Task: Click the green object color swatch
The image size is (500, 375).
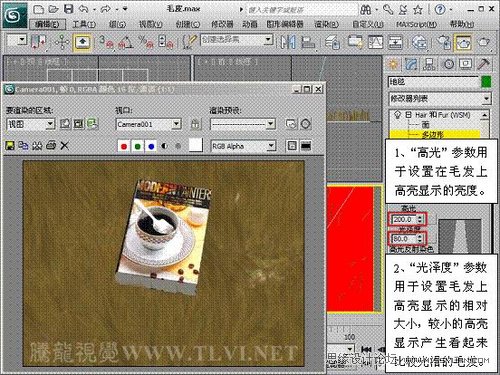Action: [486, 82]
